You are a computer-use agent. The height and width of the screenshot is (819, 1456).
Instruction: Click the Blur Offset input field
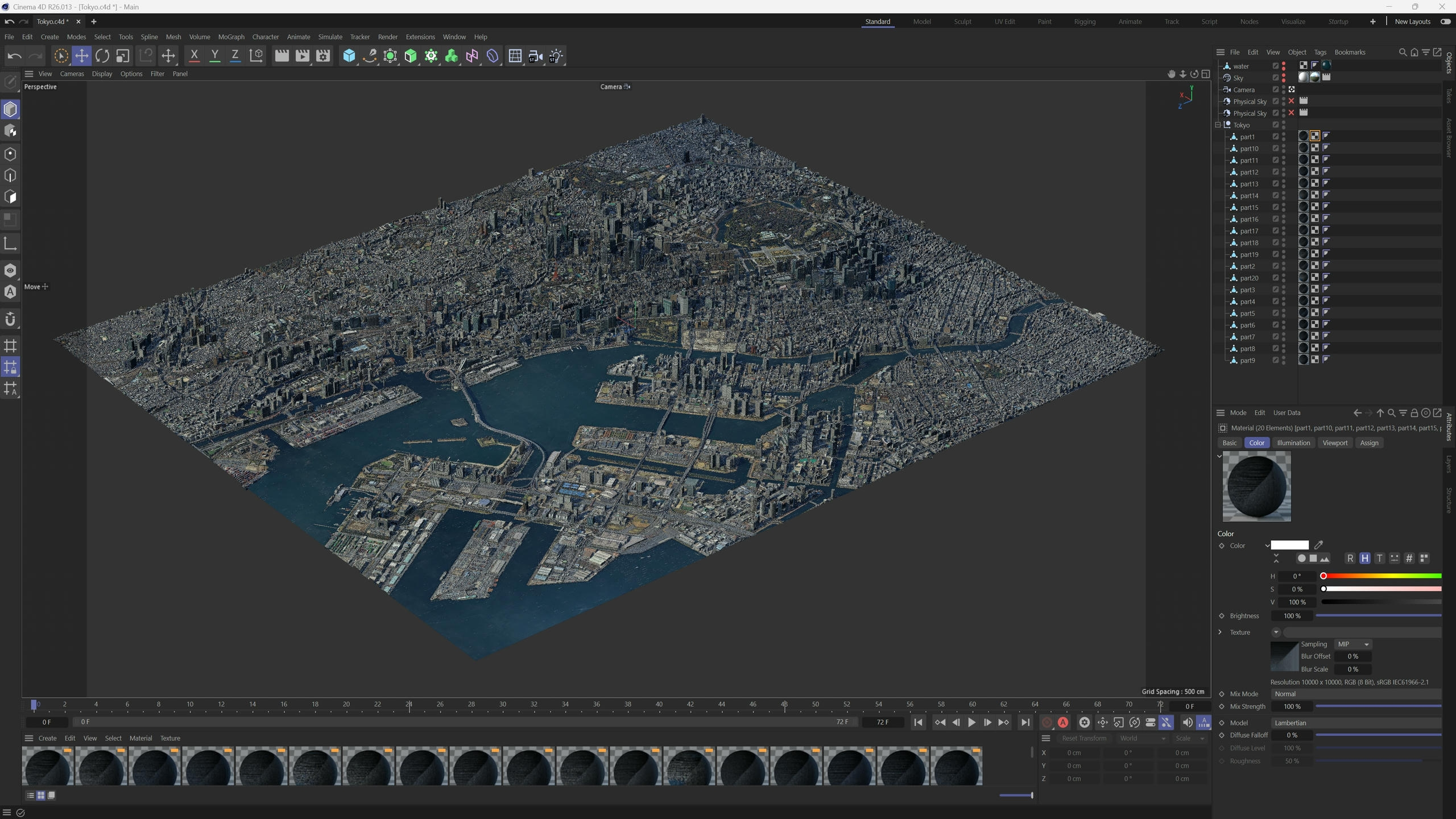1353,656
